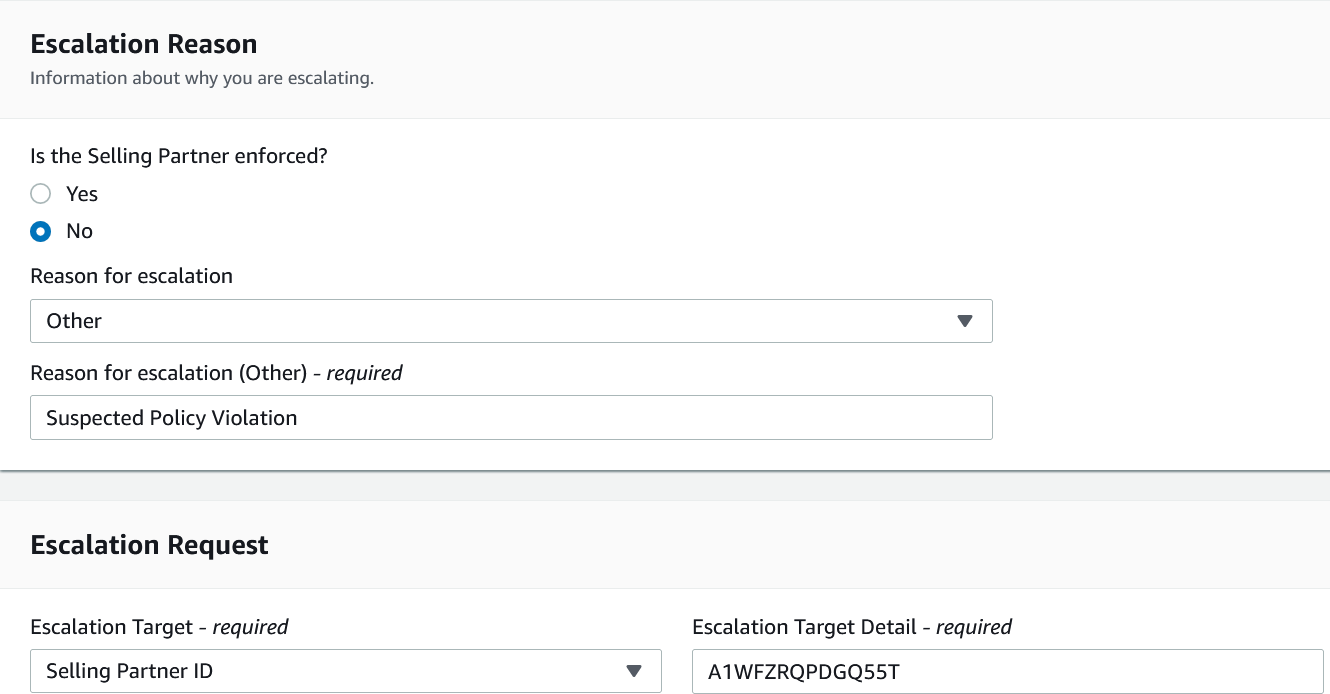Viewport: 1330px width, 694px height.
Task: Click the "Escalation Reason" section heading
Action: point(144,44)
